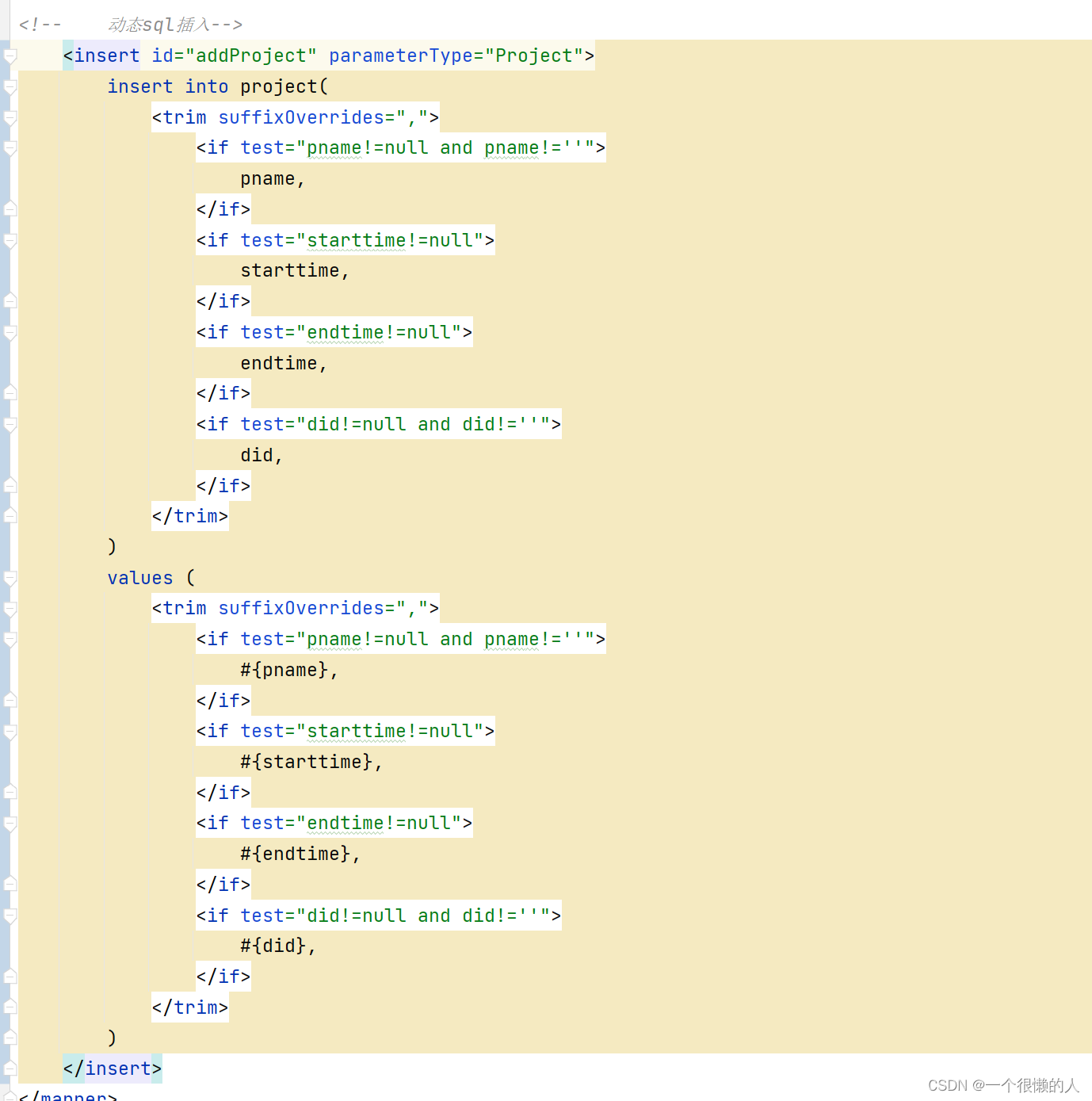Click the fold-end marker on </if> after 'pname,'

pos(10,209)
